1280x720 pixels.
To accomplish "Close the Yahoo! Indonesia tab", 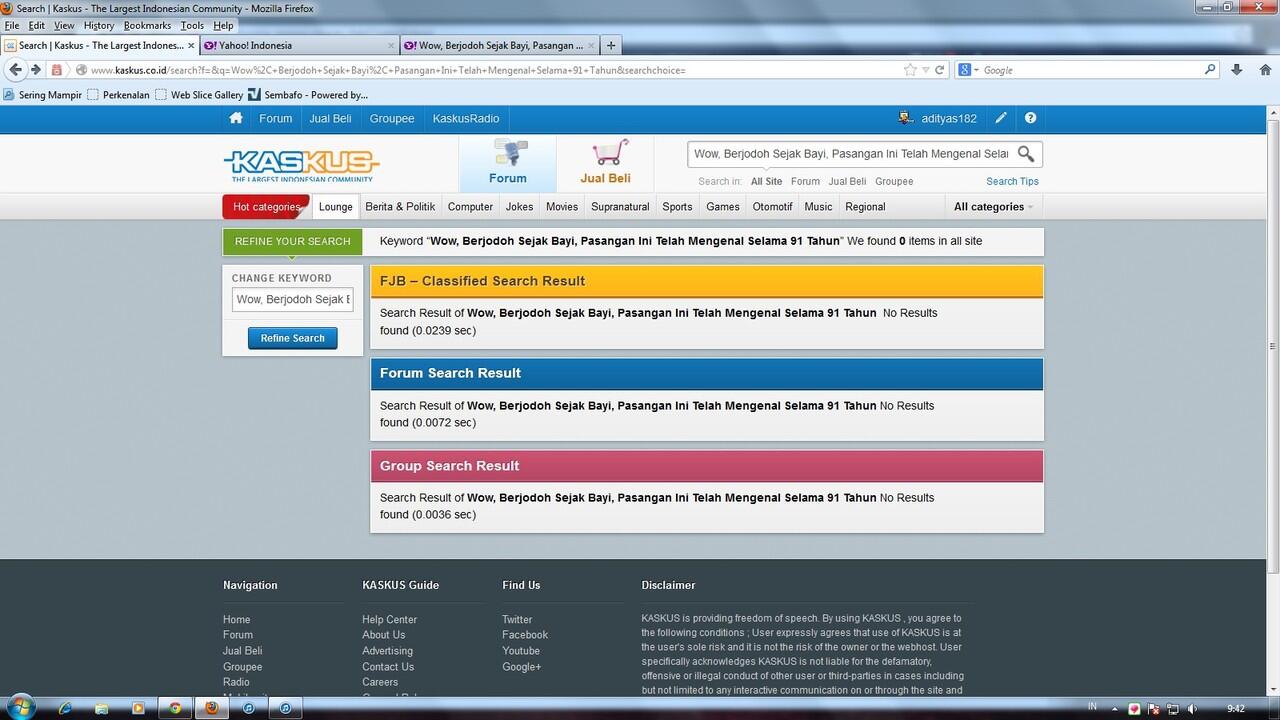I will (391, 45).
